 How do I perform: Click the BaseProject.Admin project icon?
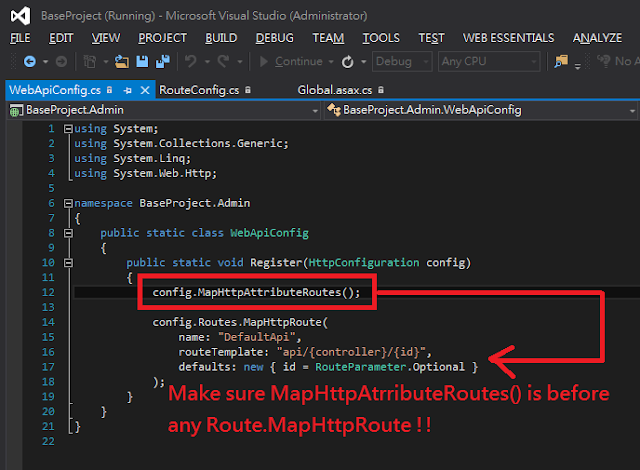point(16,110)
